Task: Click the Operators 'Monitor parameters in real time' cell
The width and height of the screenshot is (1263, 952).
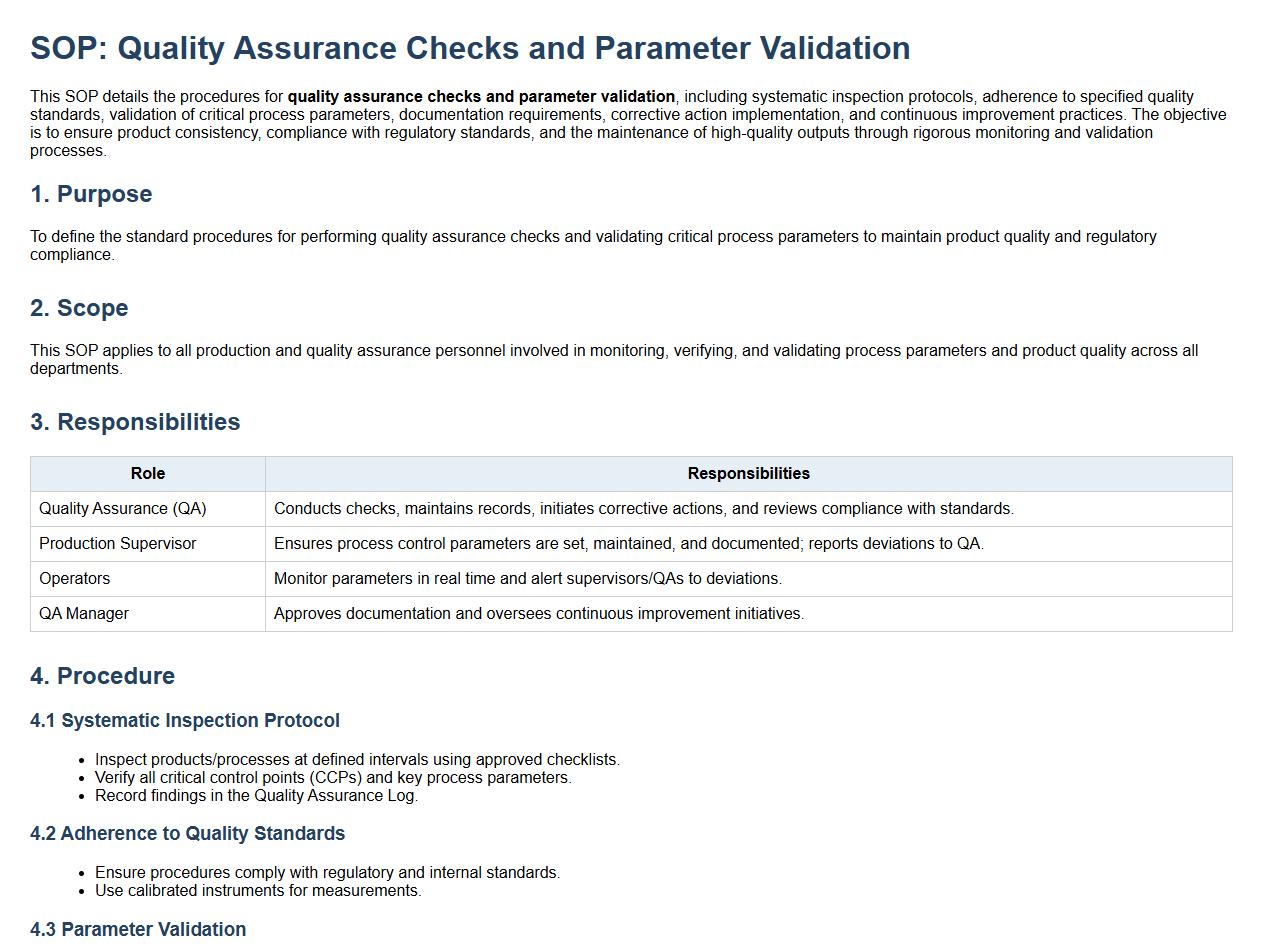Action: [x=528, y=579]
